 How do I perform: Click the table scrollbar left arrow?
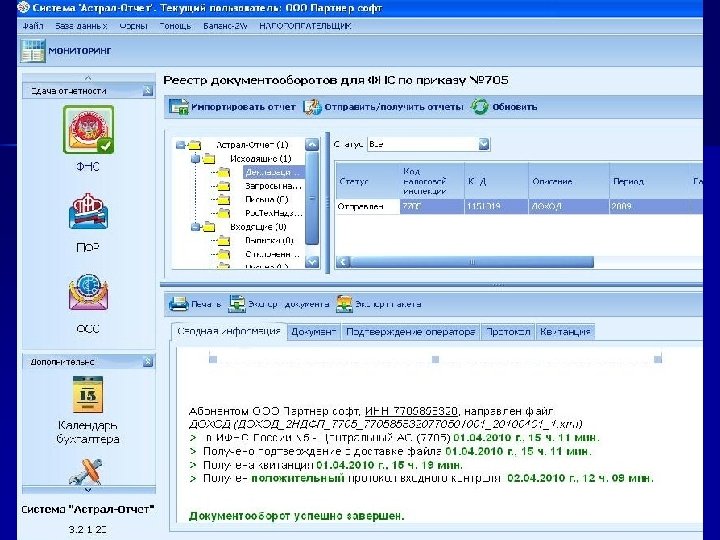tap(343, 262)
